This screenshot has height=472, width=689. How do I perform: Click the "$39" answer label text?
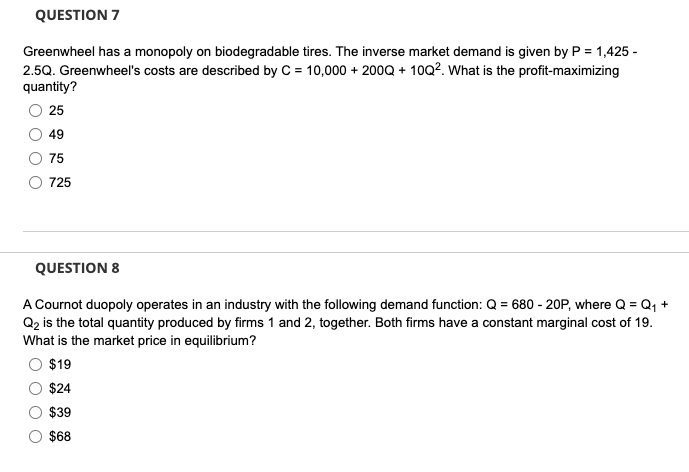coord(60,412)
